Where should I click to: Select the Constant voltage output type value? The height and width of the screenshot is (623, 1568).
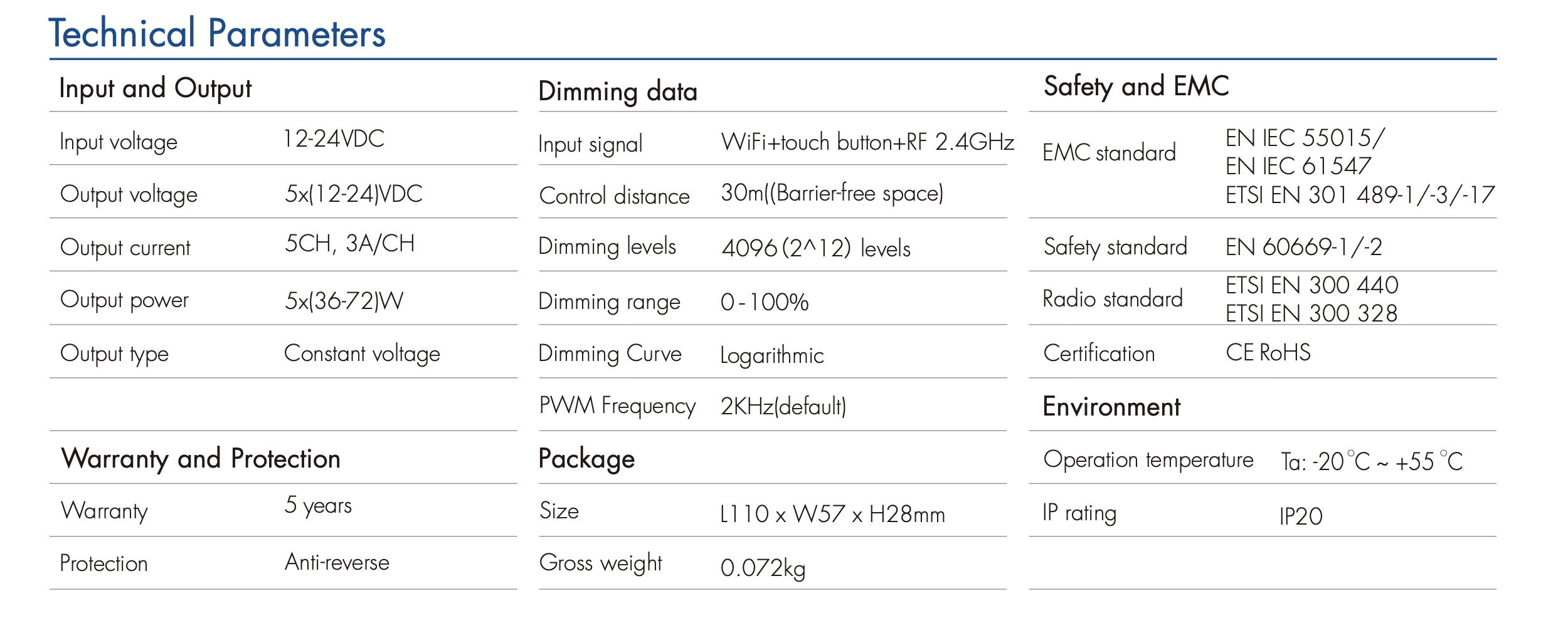click(x=362, y=354)
